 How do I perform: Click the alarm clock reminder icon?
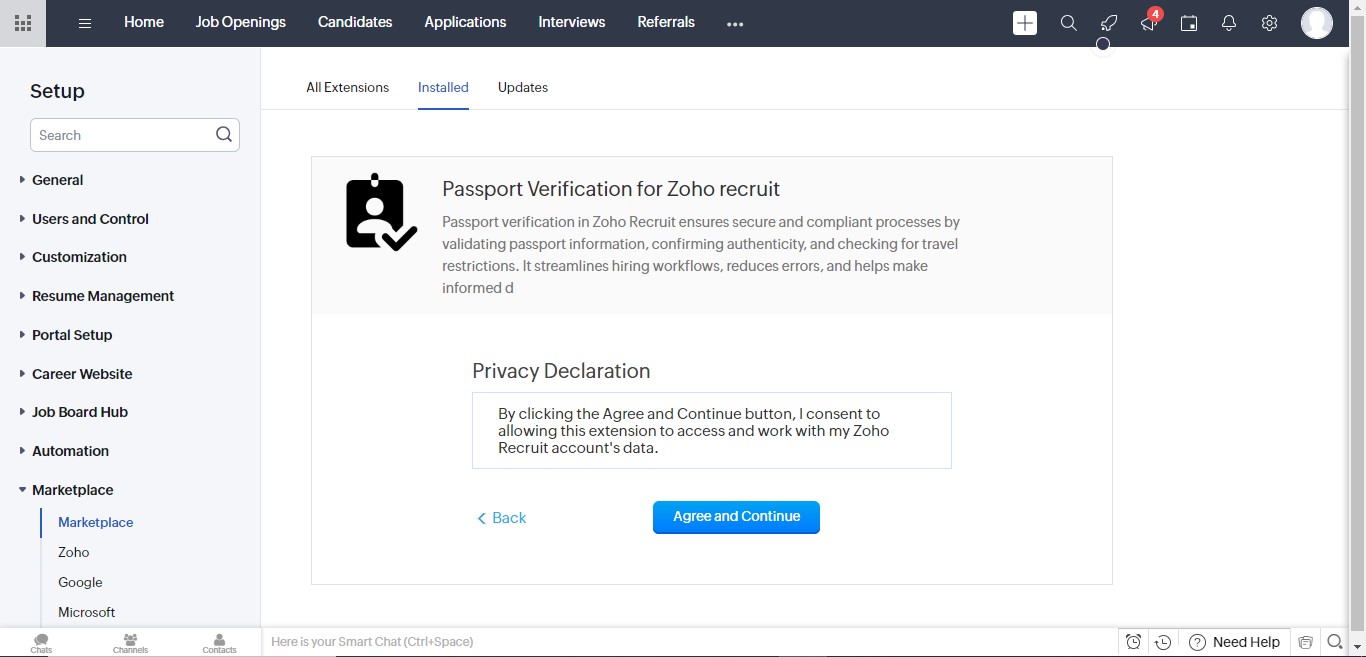point(1134,642)
